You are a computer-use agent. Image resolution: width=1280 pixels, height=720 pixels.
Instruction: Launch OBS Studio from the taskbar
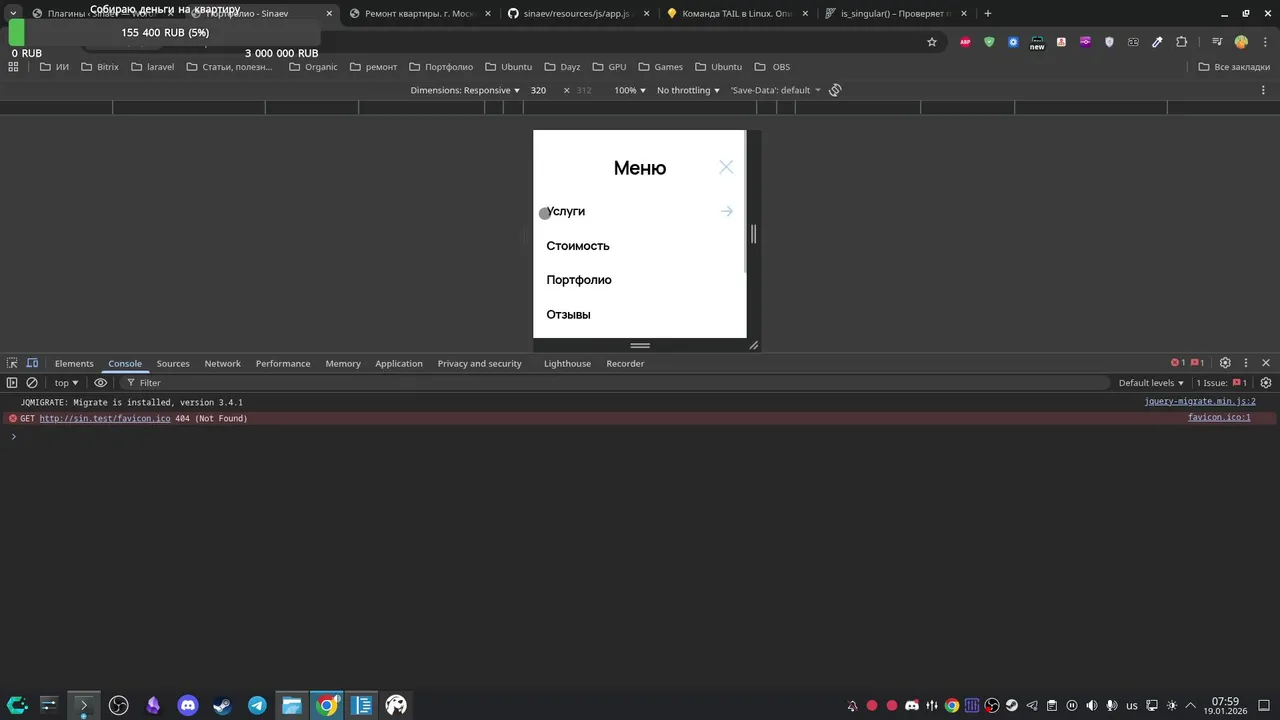click(x=119, y=705)
